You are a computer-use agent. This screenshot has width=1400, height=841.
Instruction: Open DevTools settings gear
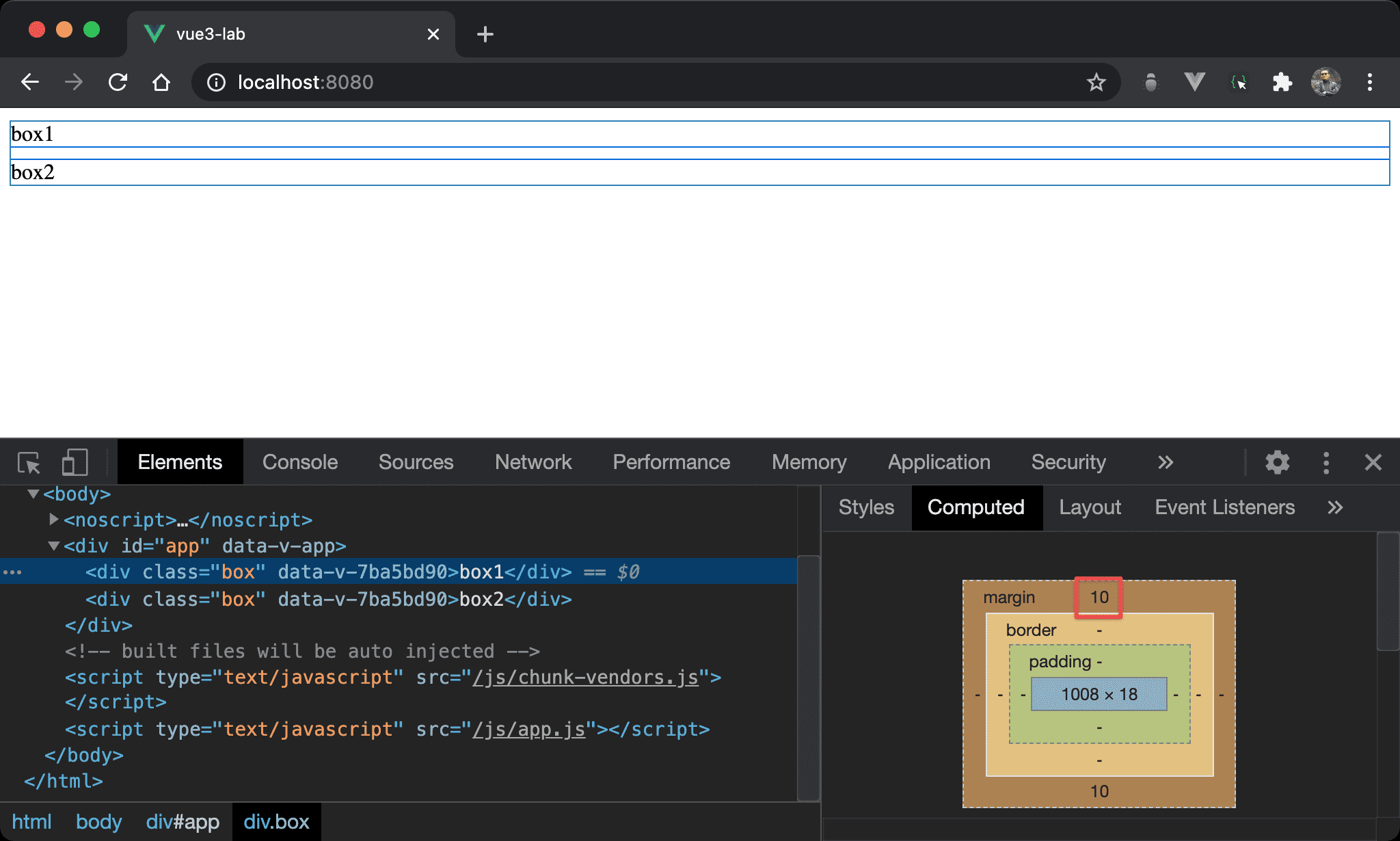click(x=1277, y=463)
